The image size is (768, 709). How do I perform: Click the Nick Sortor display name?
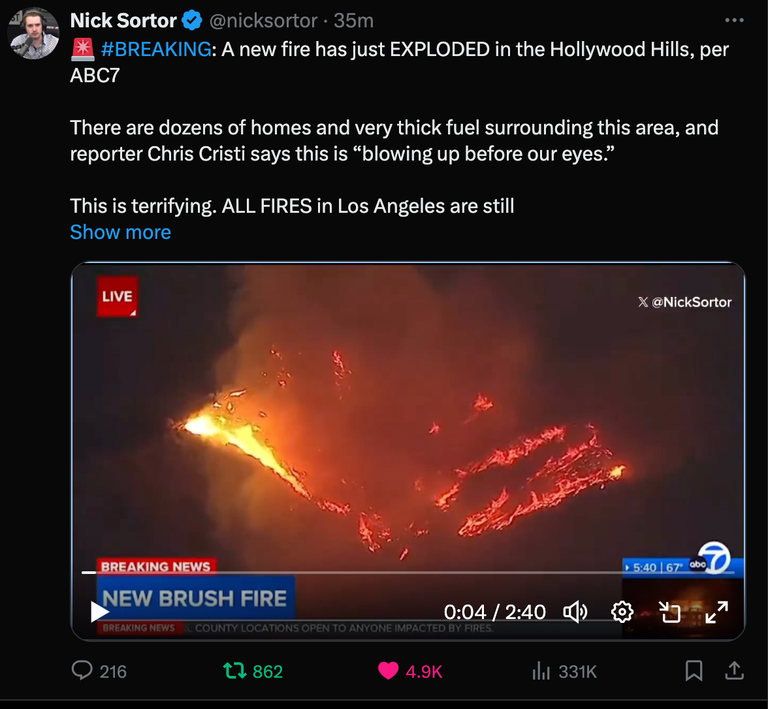point(123,21)
